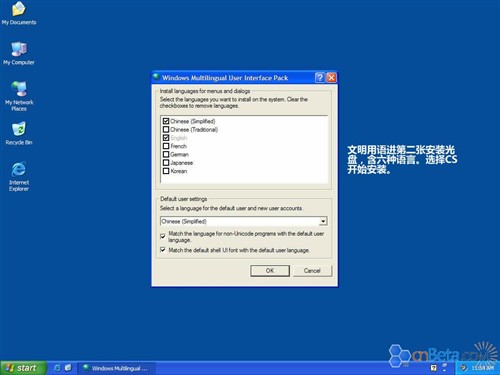The image size is (500, 375).
Task: Click the Cancel button in dialog
Action: coord(312,271)
